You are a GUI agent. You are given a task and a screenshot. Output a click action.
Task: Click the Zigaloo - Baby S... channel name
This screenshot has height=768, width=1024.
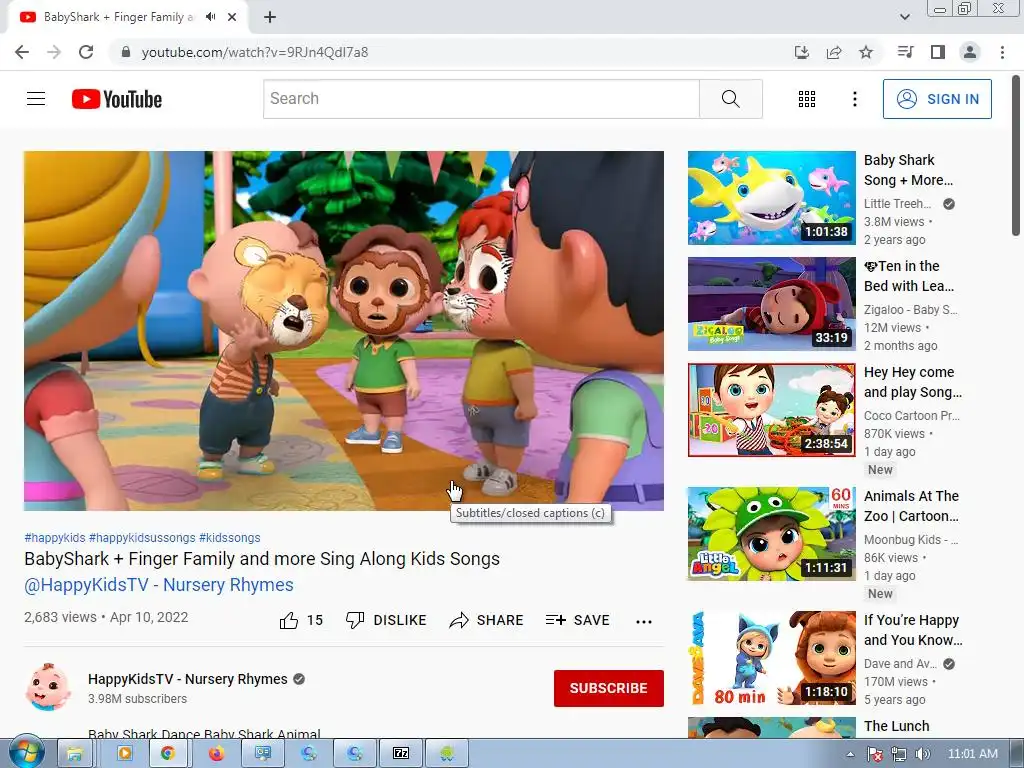tap(910, 310)
